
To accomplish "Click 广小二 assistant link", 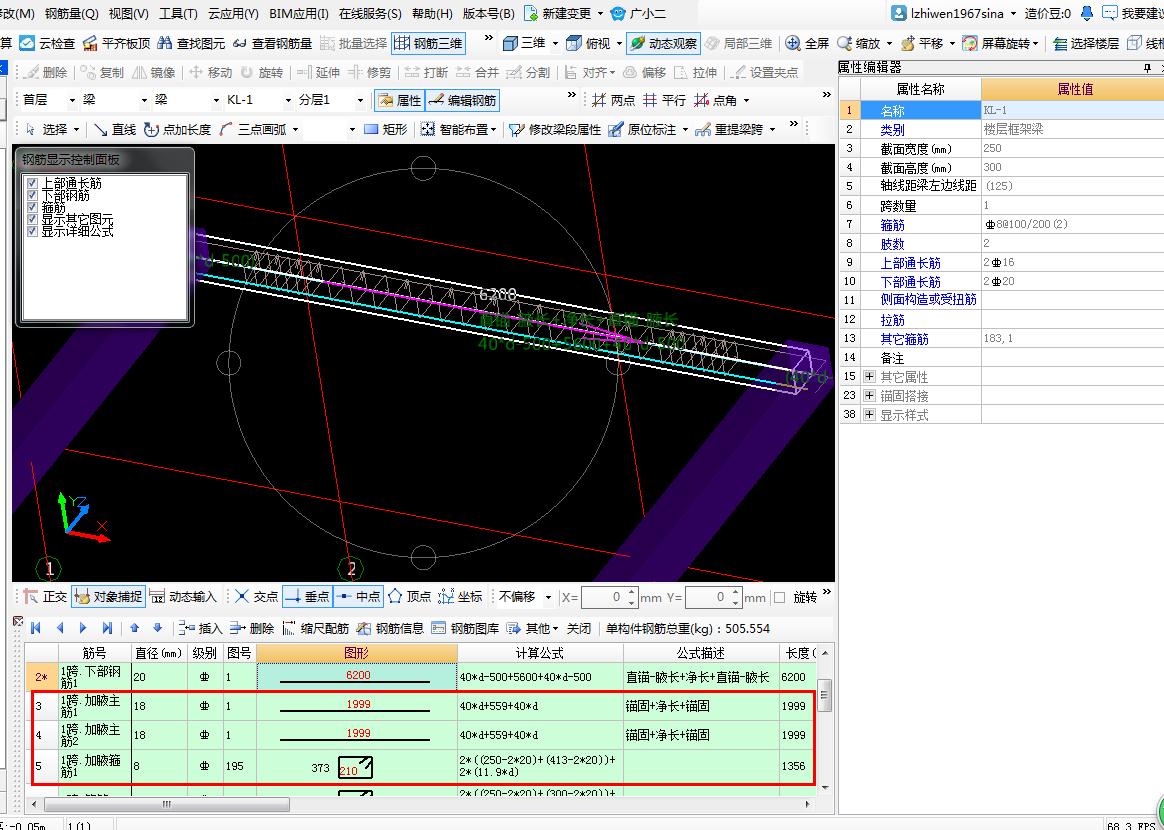I will 638,14.
